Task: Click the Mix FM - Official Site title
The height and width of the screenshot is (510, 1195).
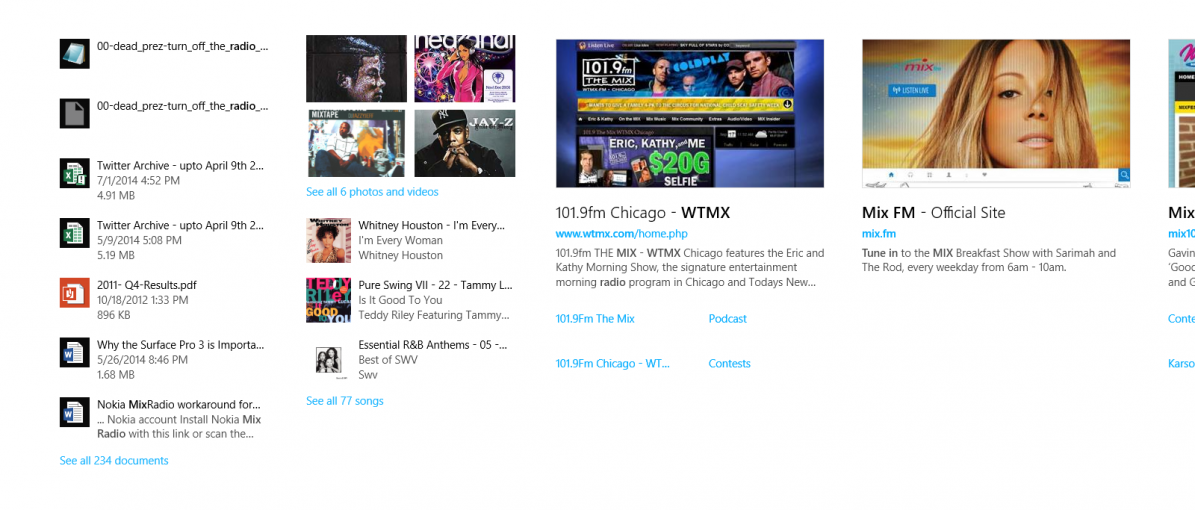Action: pyautogui.click(x=934, y=213)
